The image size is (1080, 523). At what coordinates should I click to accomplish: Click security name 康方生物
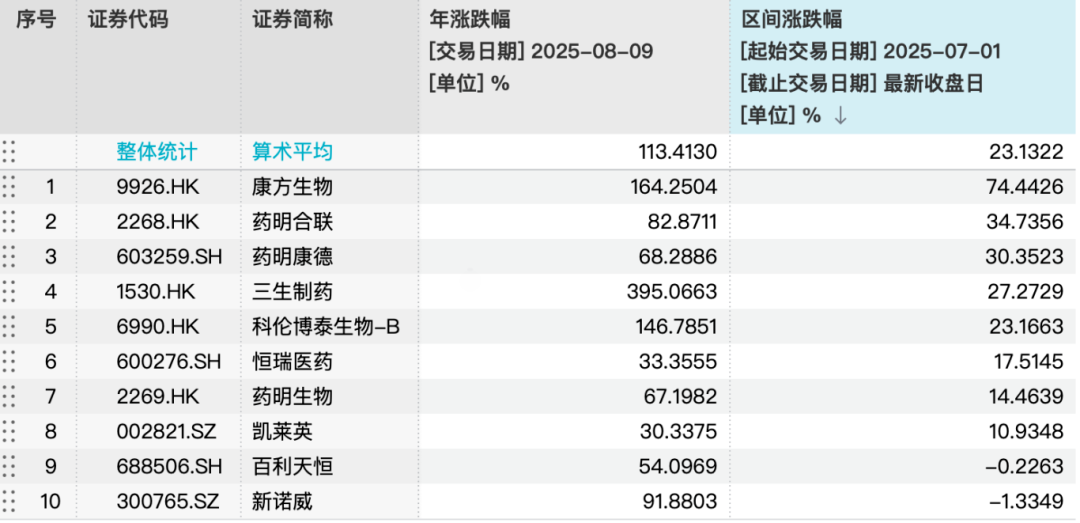[x=293, y=187]
